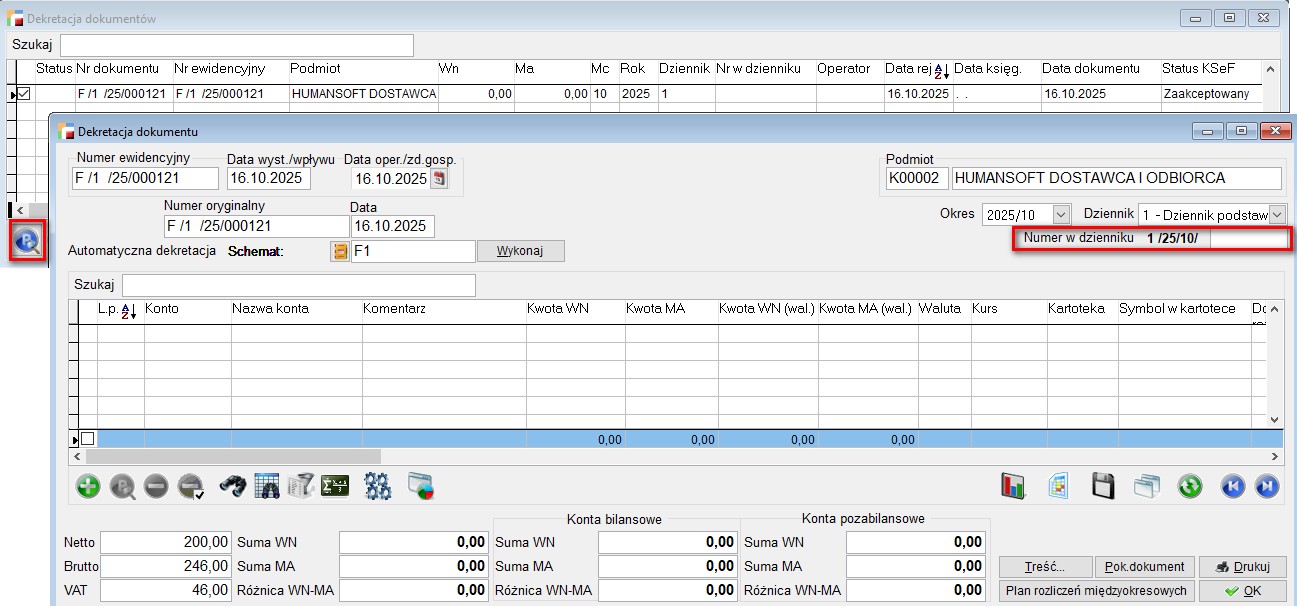Image resolution: width=1297 pixels, height=606 pixels.
Task: Click the green add entry plus icon
Action: coord(89,487)
